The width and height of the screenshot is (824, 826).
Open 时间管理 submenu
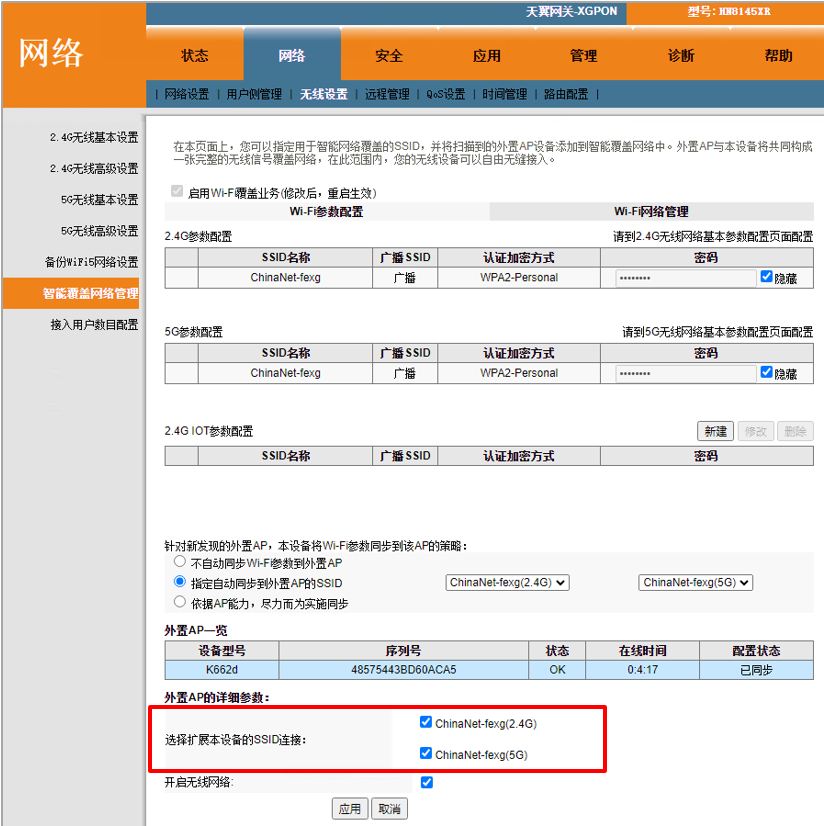pos(505,94)
